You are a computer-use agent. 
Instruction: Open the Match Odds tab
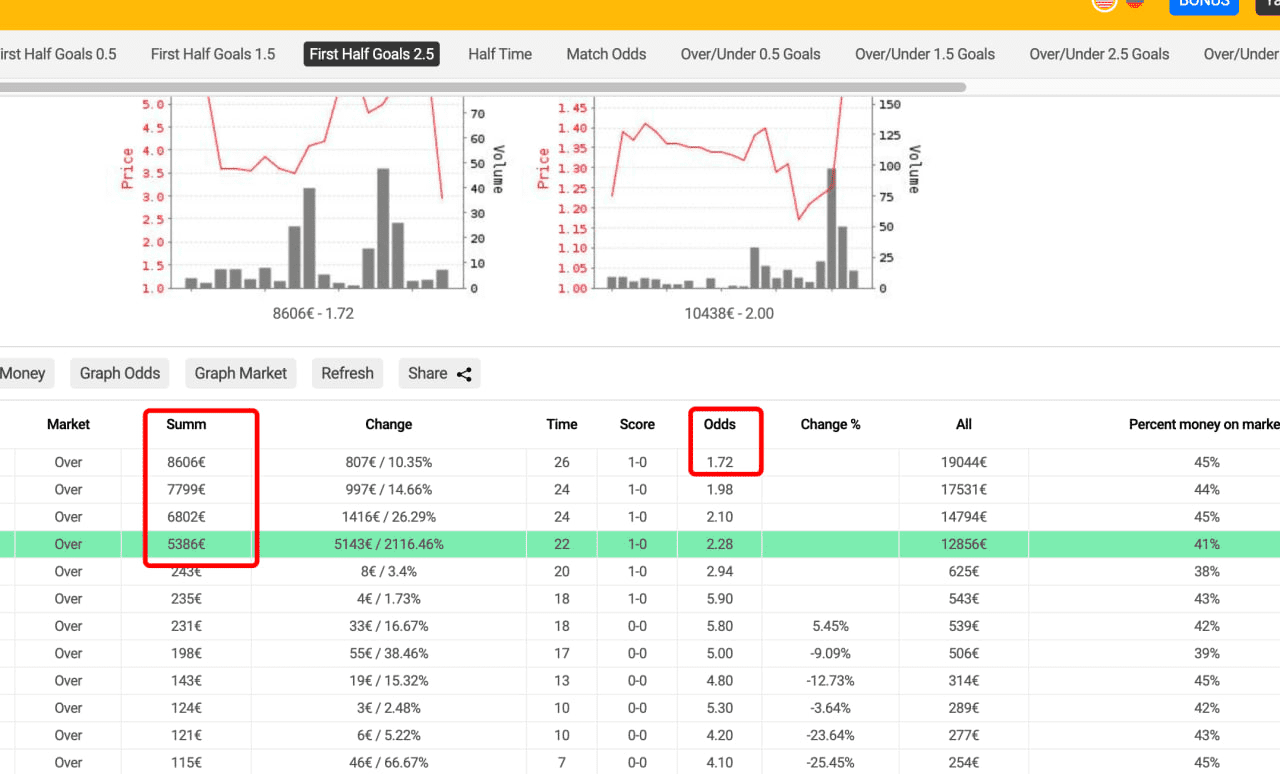tap(606, 54)
